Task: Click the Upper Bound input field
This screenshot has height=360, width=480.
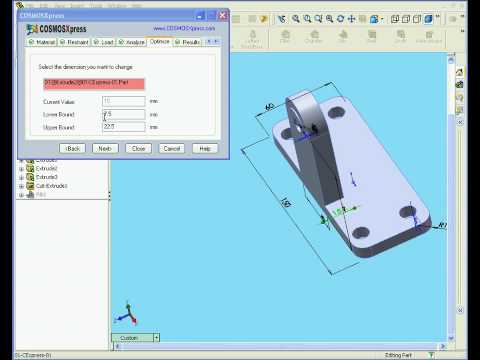Action: (x=124, y=127)
